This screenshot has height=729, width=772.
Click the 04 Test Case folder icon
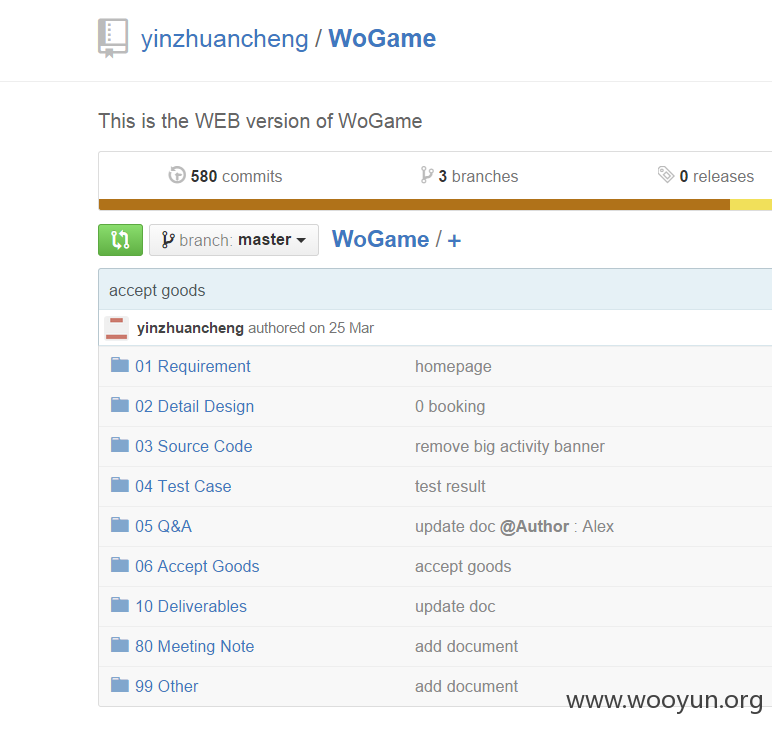pyautogui.click(x=120, y=485)
